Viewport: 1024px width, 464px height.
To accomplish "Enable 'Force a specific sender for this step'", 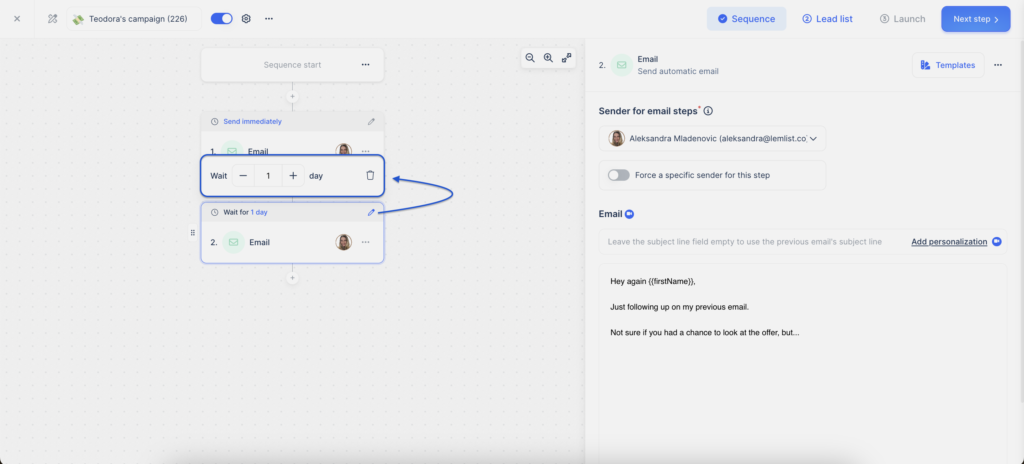I will pyautogui.click(x=619, y=175).
